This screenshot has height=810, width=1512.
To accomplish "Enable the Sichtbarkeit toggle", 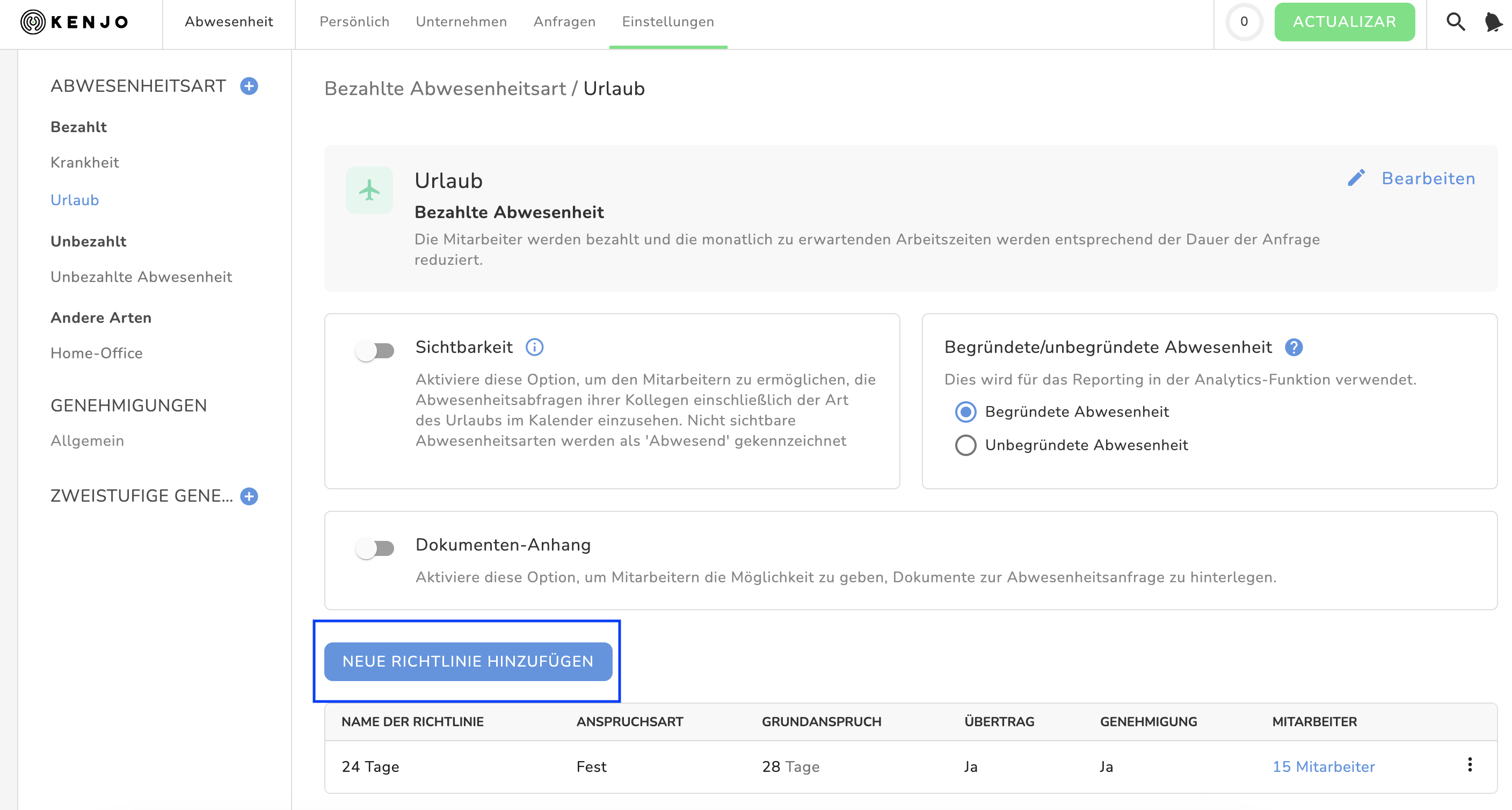I will tap(375, 351).
